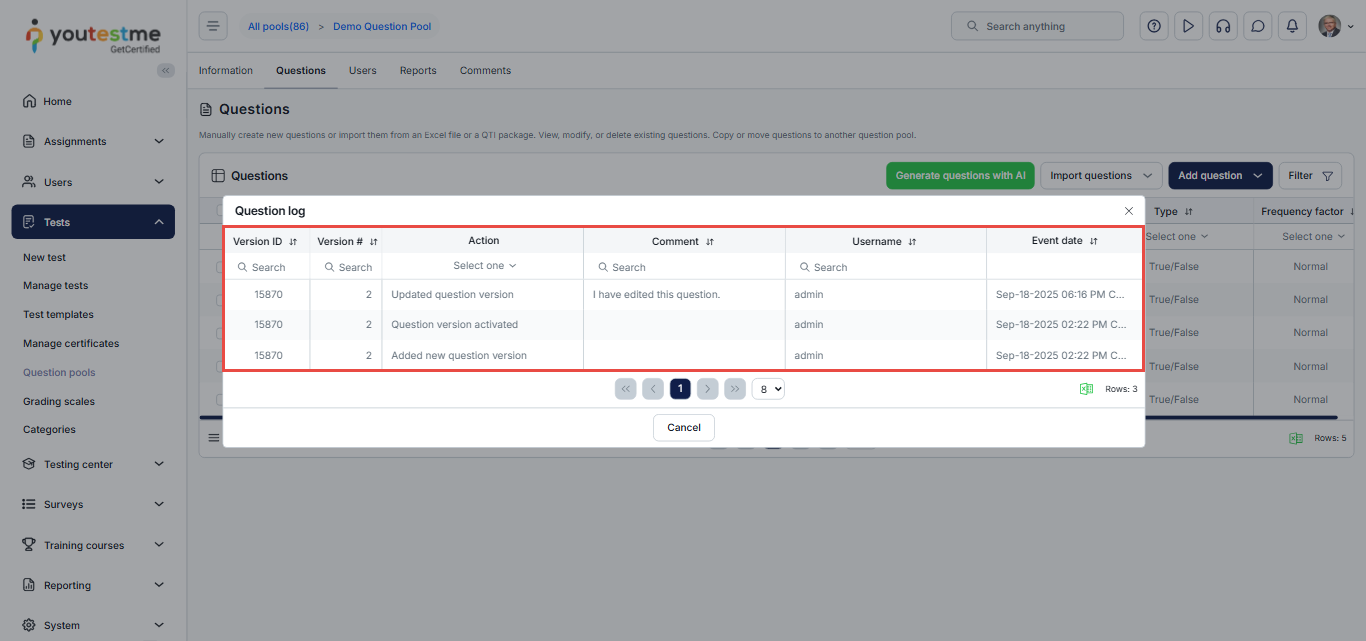Close the Question log dialog
The image size is (1366, 641).
pyautogui.click(x=1129, y=211)
